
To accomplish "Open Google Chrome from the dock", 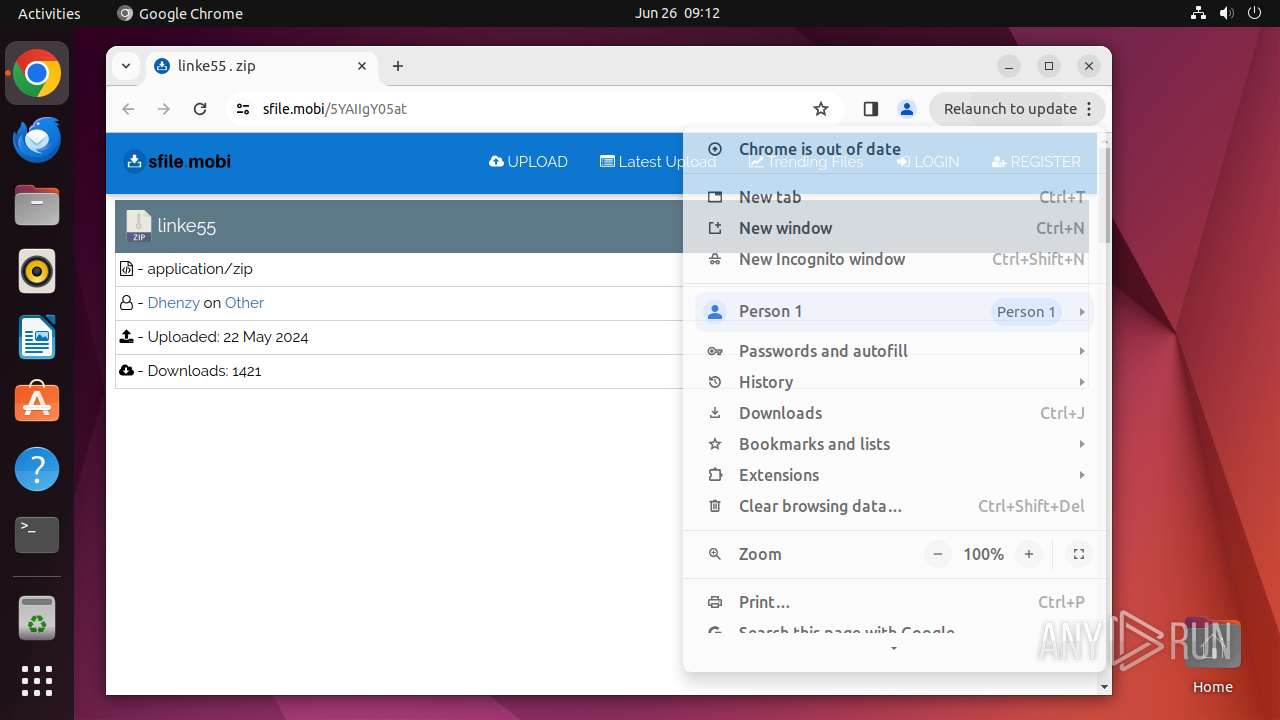I will point(37,73).
